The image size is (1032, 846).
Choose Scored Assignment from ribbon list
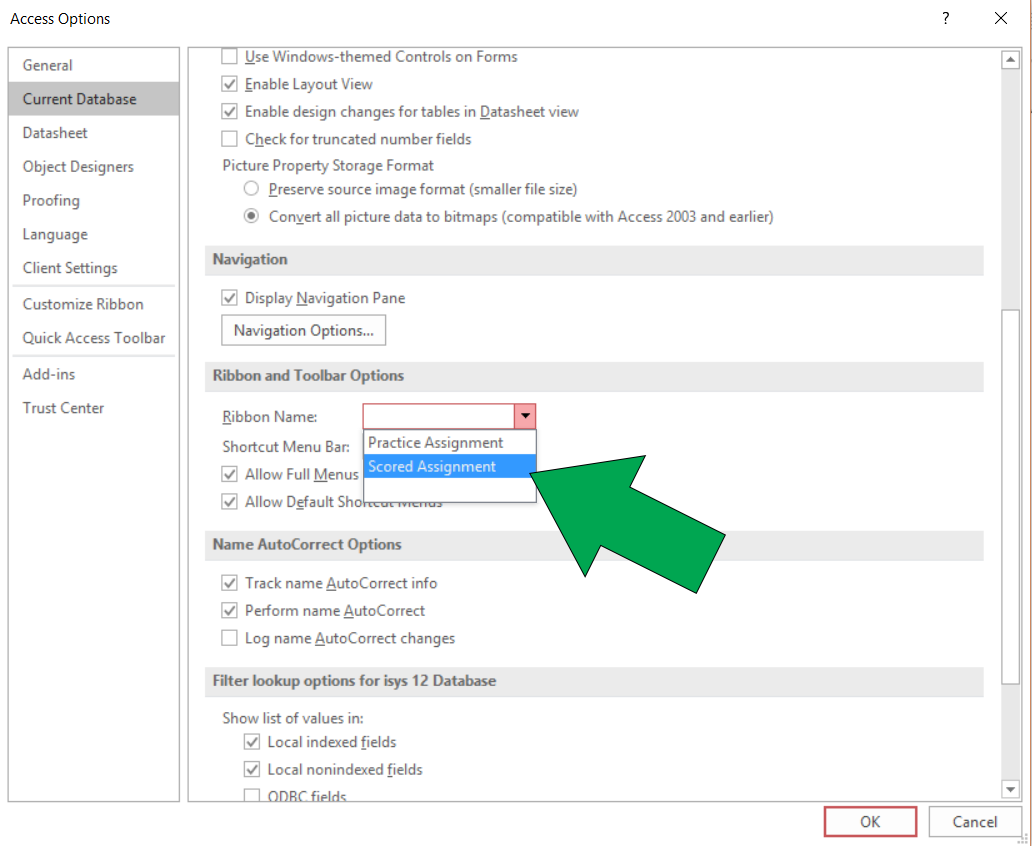tap(450, 466)
